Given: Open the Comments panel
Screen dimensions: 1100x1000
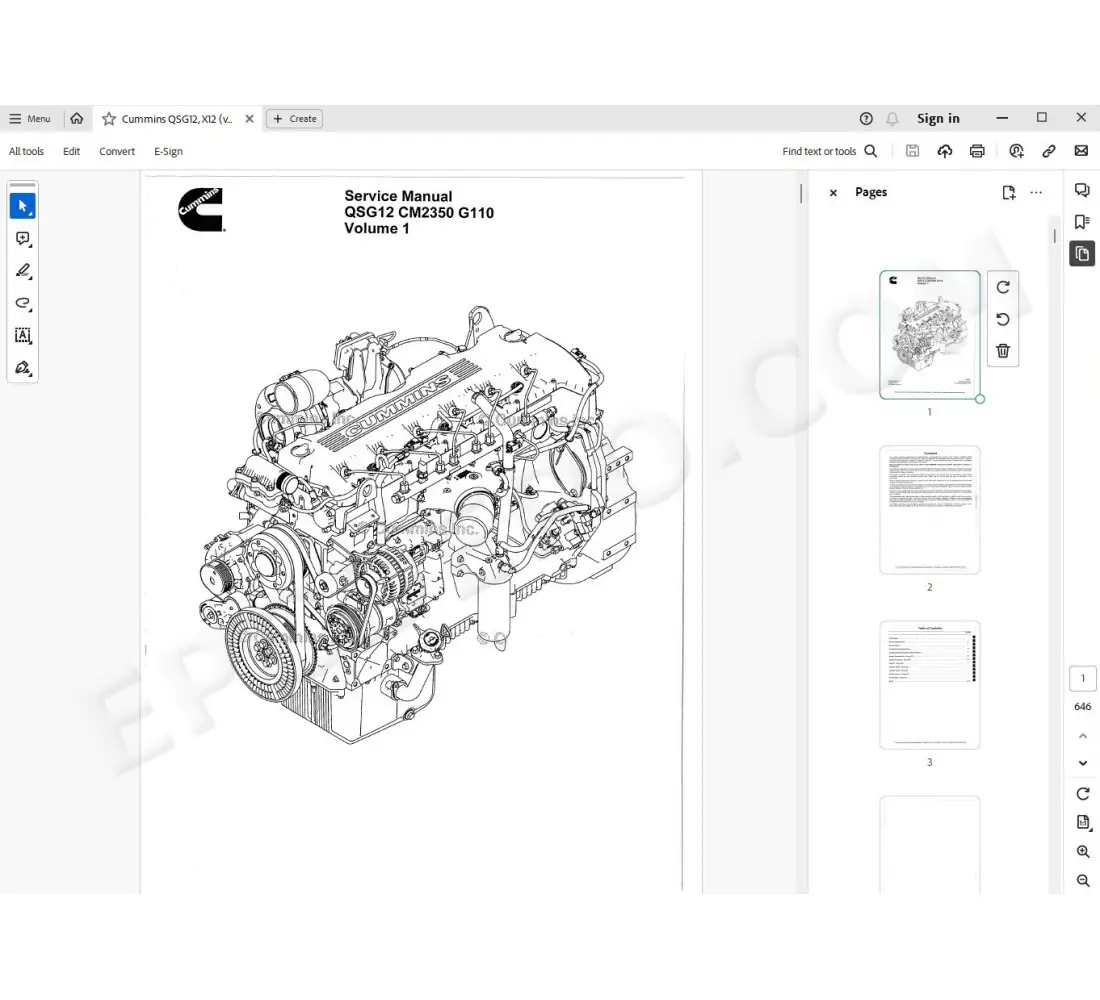Looking at the screenshot, I should click(x=1081, y=189).
